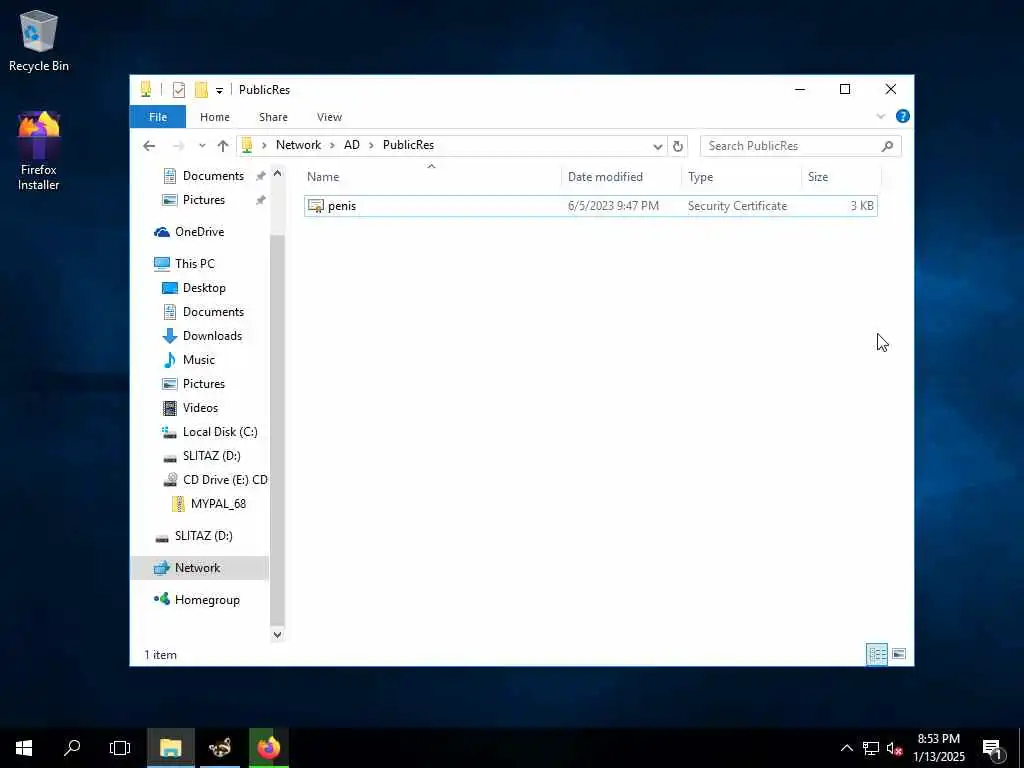Switch to Details view layout icon
This screenshot has height=768, width=1024.
point(876,654)
